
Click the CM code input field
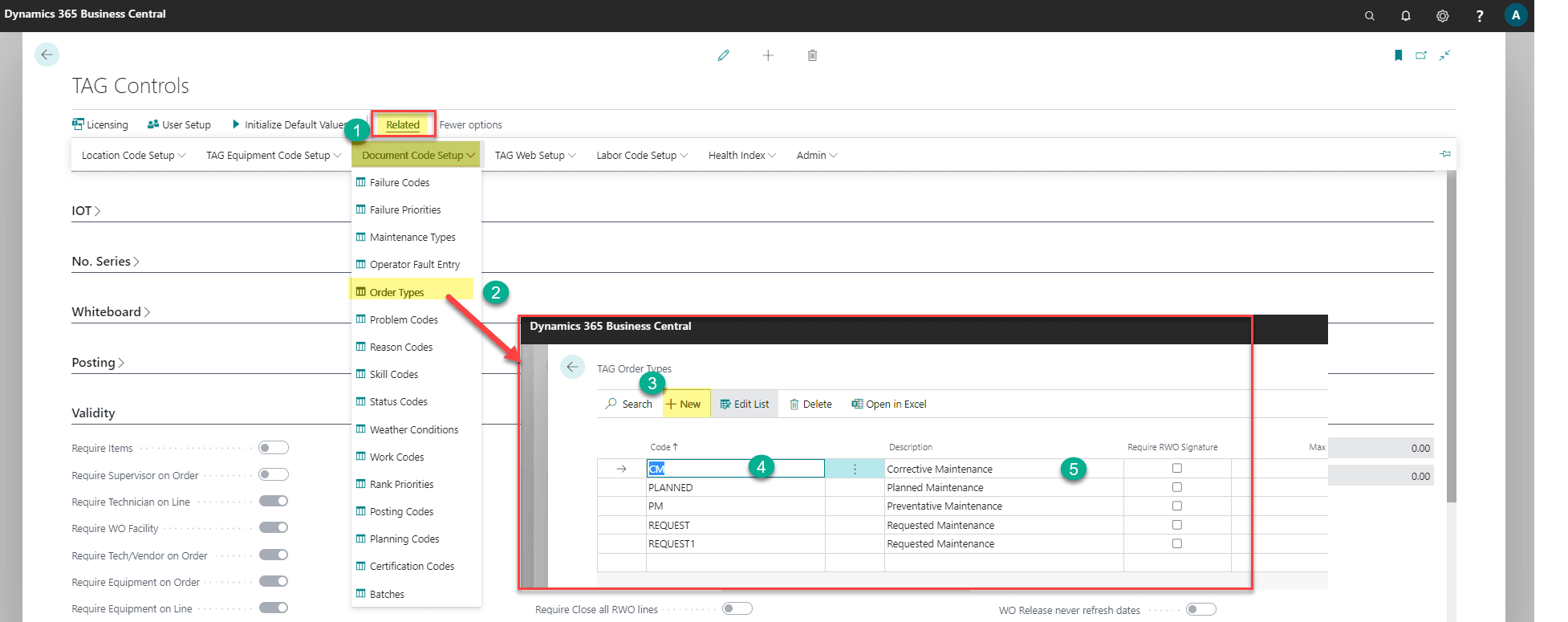pos(736,469)
